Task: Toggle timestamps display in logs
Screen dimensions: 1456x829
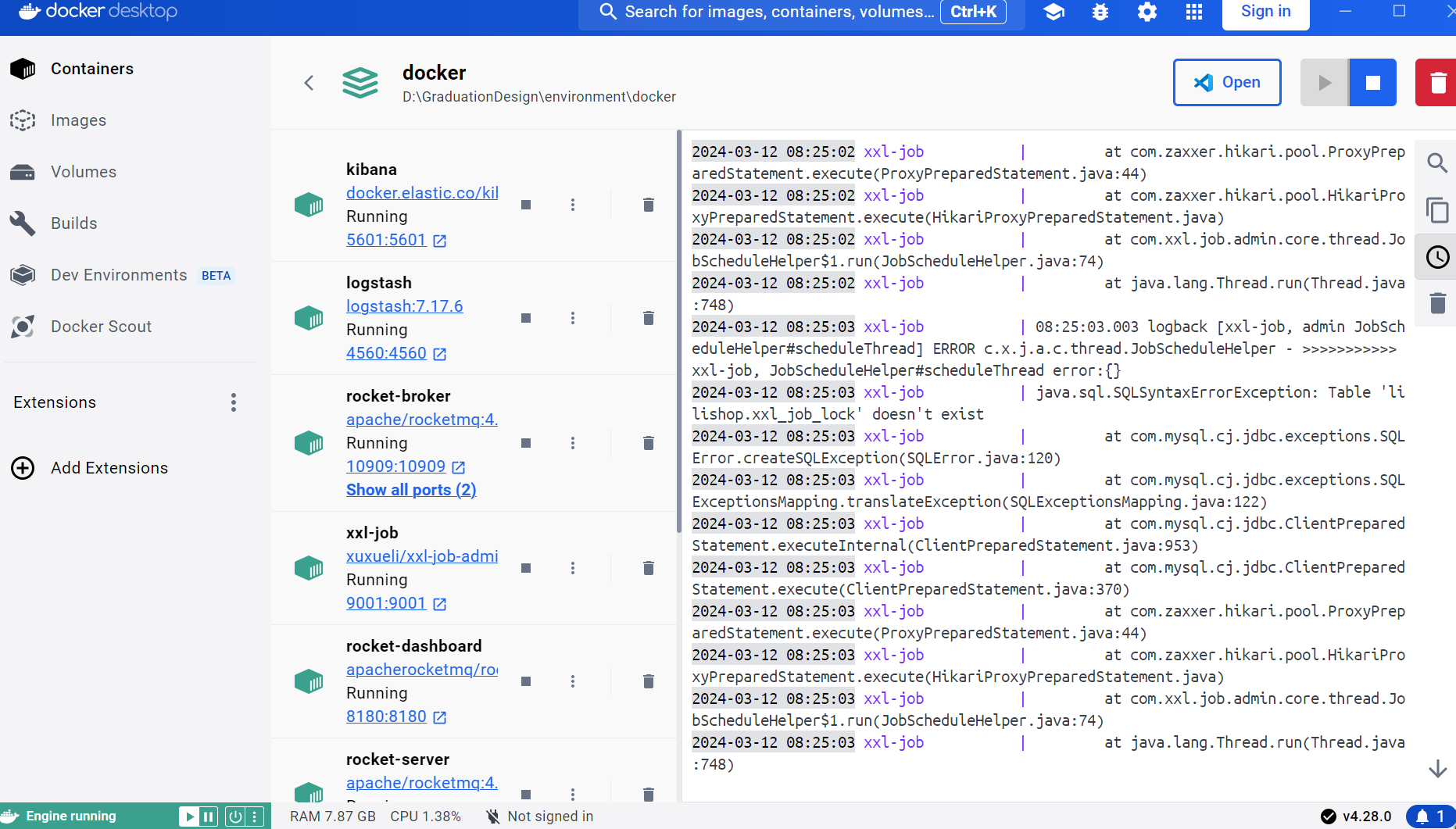Action: pos(1437,257)
